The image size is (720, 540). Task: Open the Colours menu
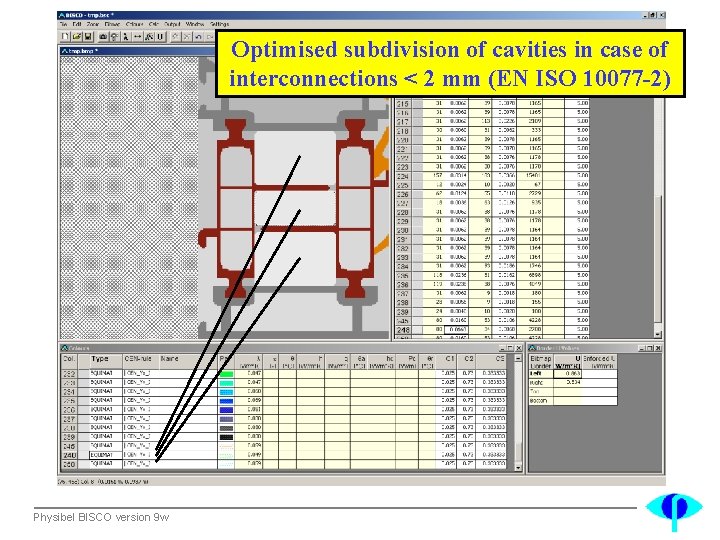click(x=135, y=24)
